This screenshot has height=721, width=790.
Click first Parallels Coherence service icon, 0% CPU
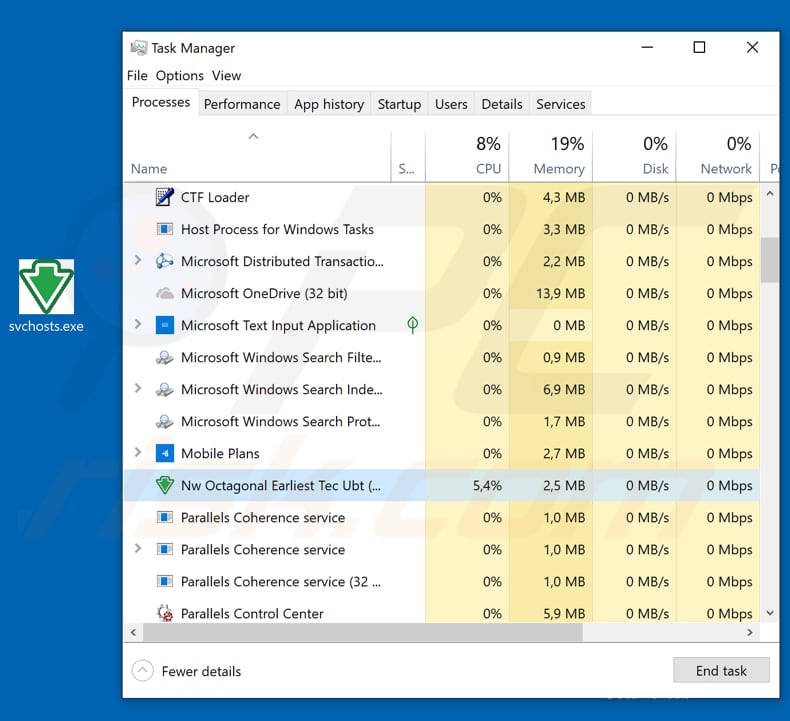tap(165, 517)
